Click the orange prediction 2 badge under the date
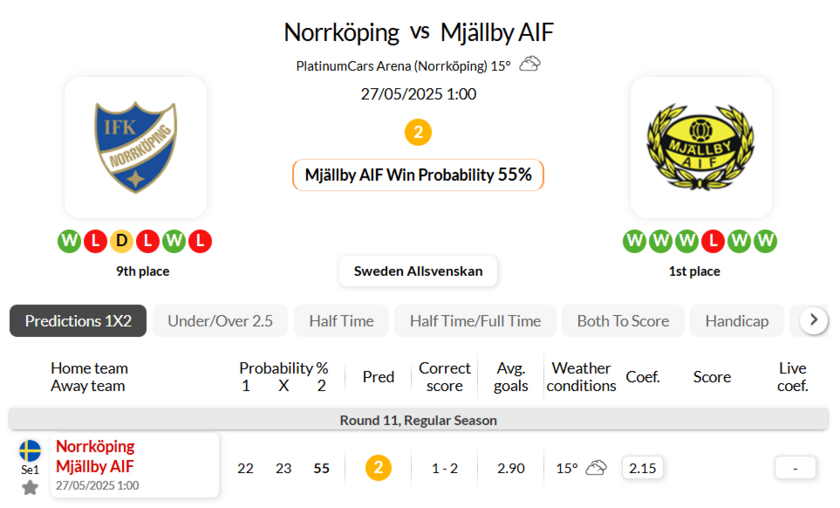The width and height of the screenshot is (840, 508). click(x=418, y=132)
